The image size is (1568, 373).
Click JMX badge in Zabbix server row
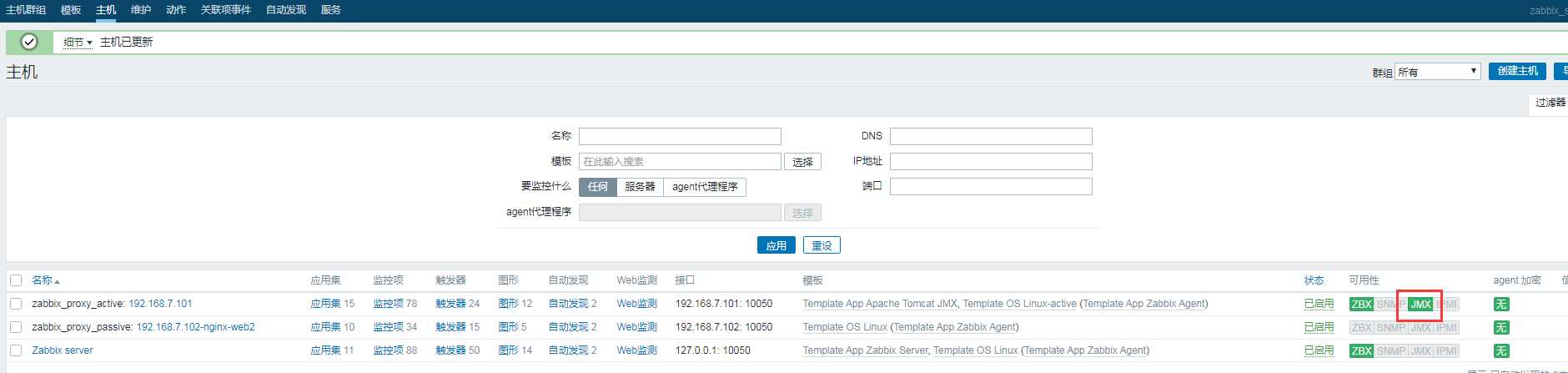point(1420,350)
